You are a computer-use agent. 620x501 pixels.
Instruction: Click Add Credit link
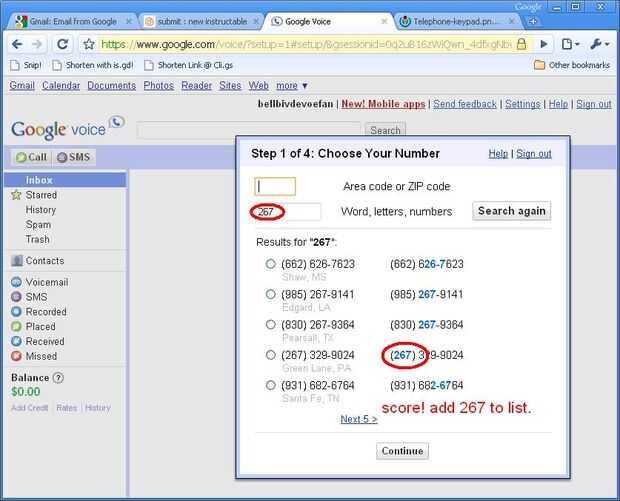pos(29,408)
